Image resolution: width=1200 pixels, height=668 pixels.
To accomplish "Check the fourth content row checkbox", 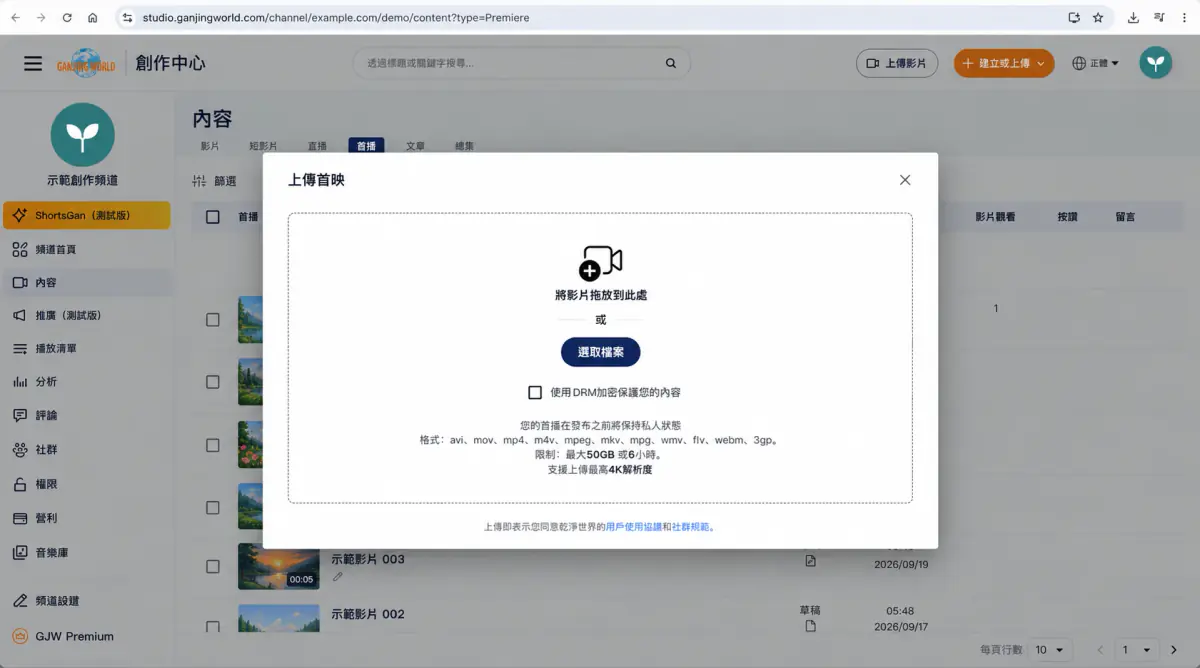I will (212, 507).
